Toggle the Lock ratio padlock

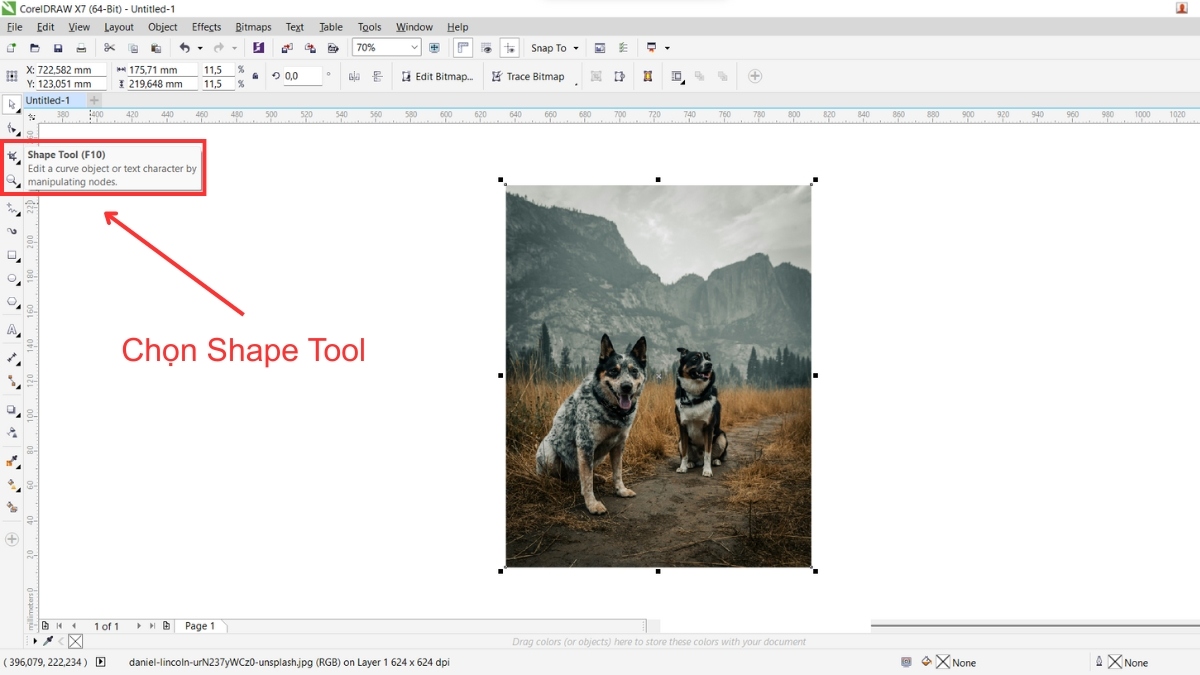255,76
